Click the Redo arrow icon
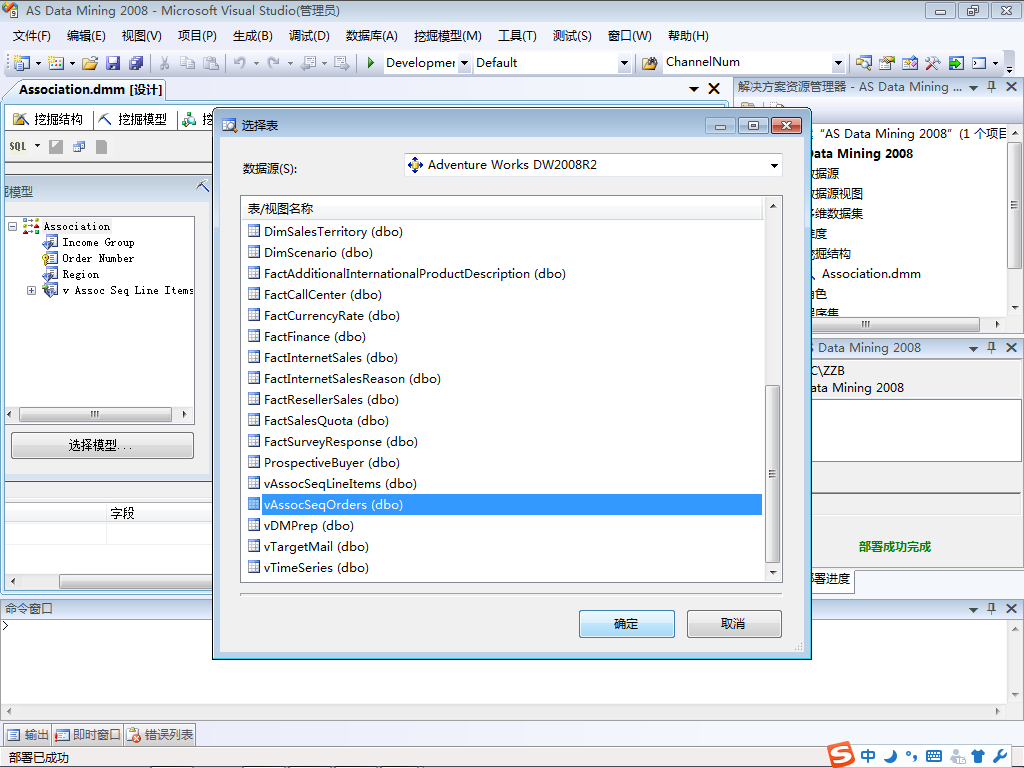Viewport: 1024px width, 768px height. click(x=274, y=63)
